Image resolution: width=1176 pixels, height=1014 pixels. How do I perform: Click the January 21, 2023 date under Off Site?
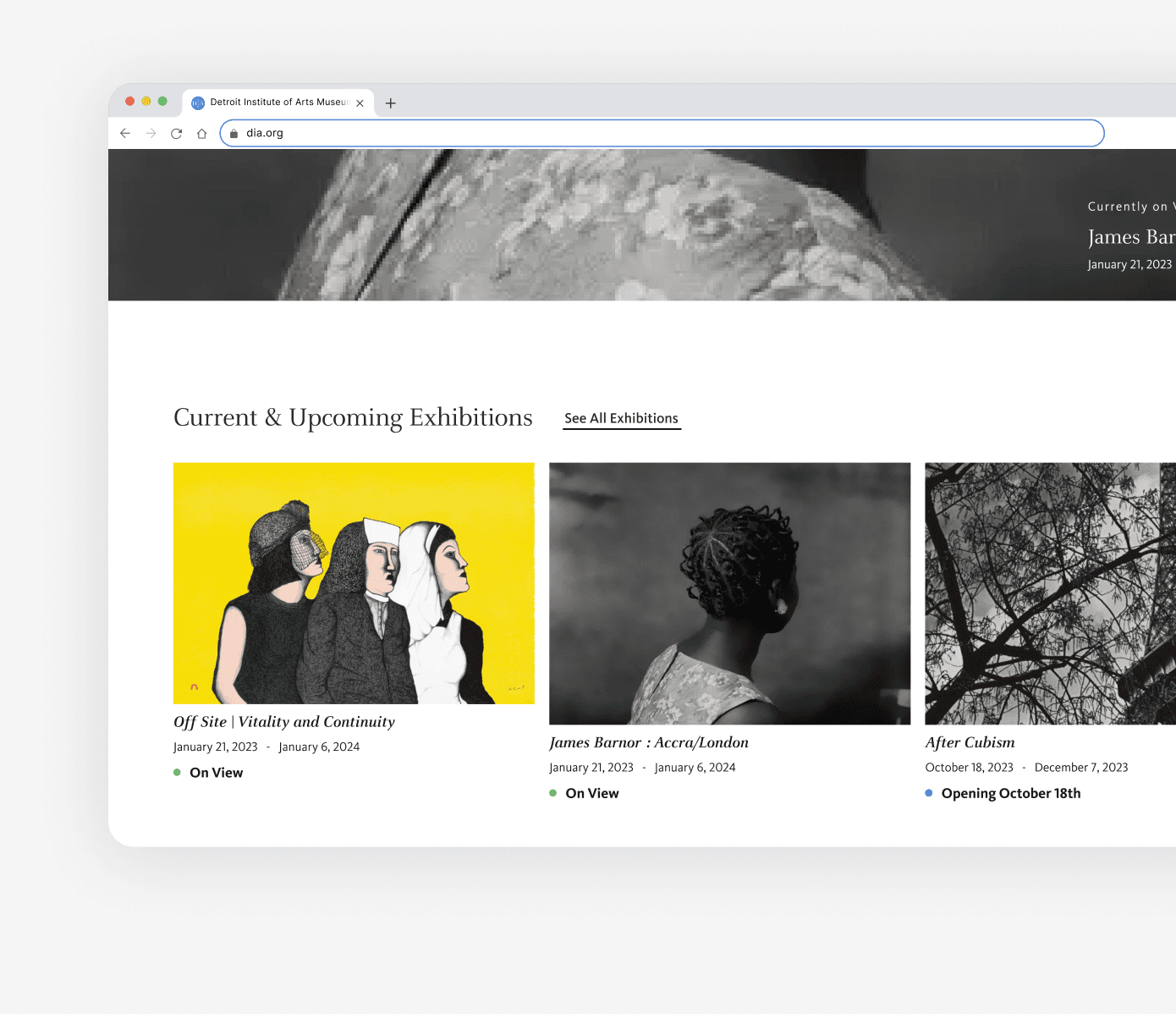pyautogui.click(x=216, y=747)
